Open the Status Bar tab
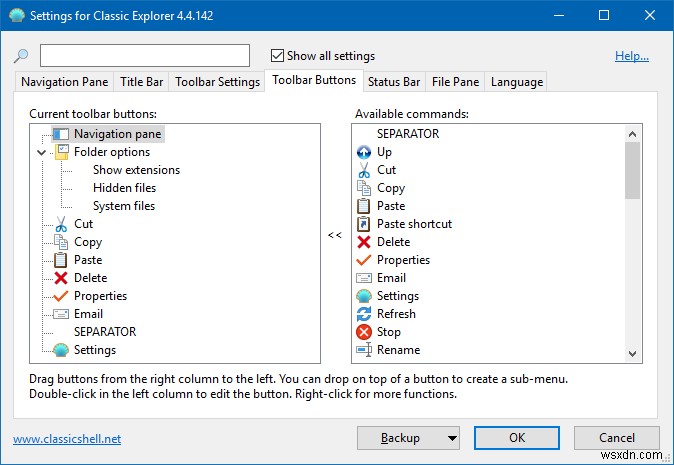The height and width of the screenshot is (465, 674). click(x=393, y=82)
